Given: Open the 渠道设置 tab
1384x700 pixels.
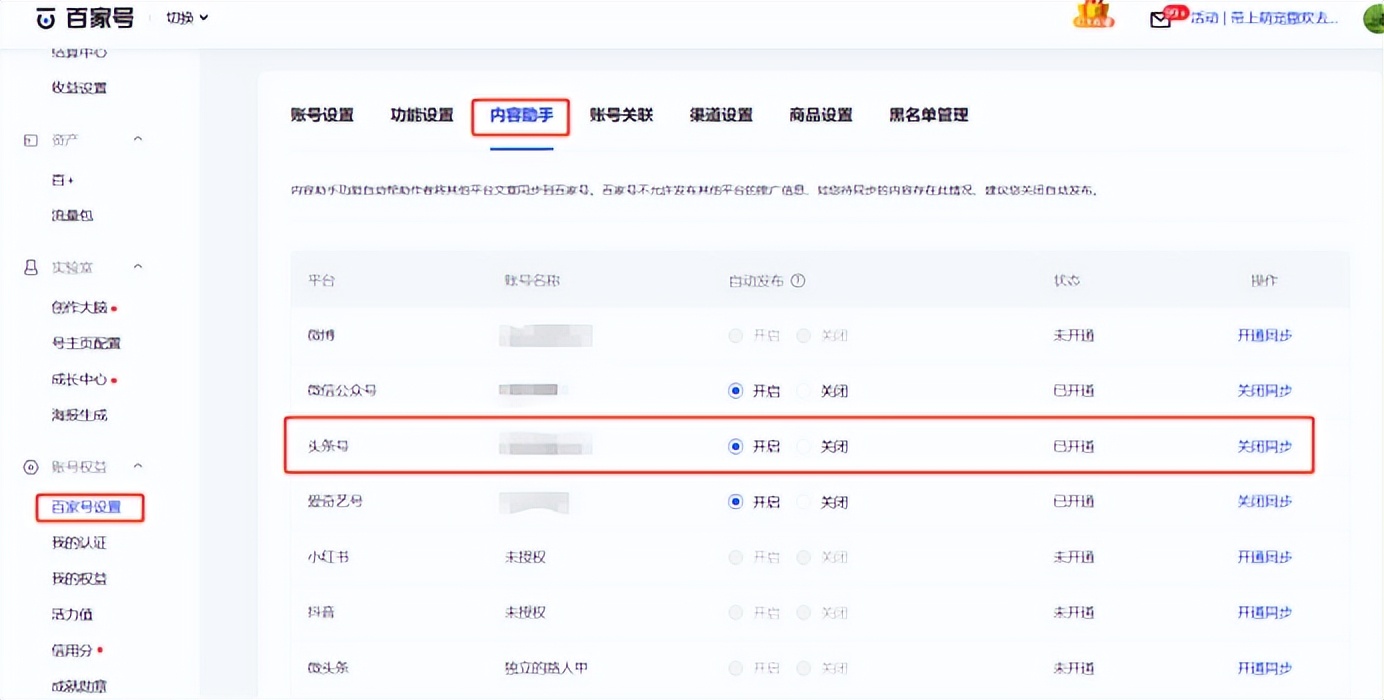Looking at the screenshot, I should (x=721, y=115).
